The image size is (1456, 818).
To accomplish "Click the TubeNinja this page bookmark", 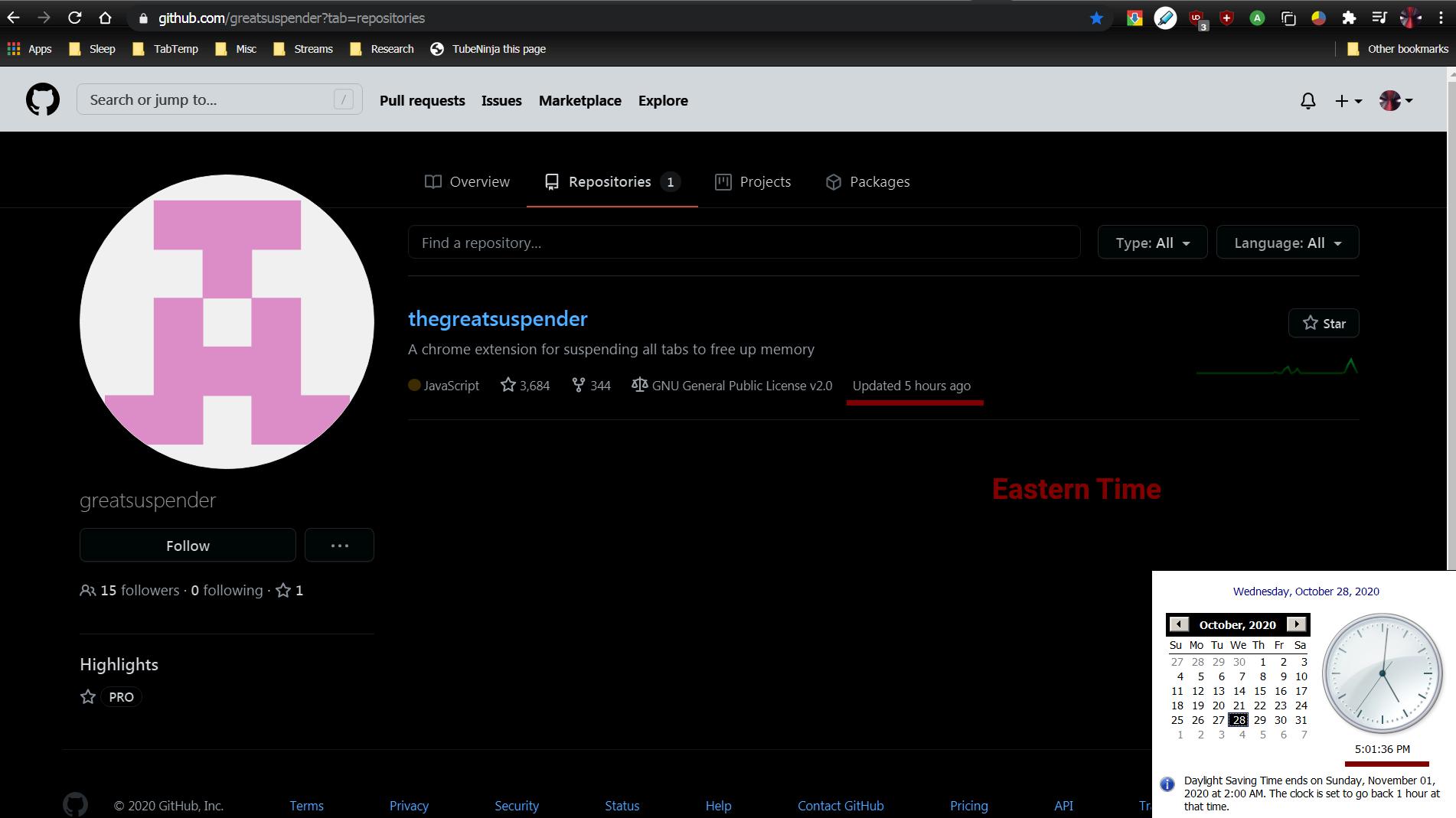I will (x=488, y=49).
